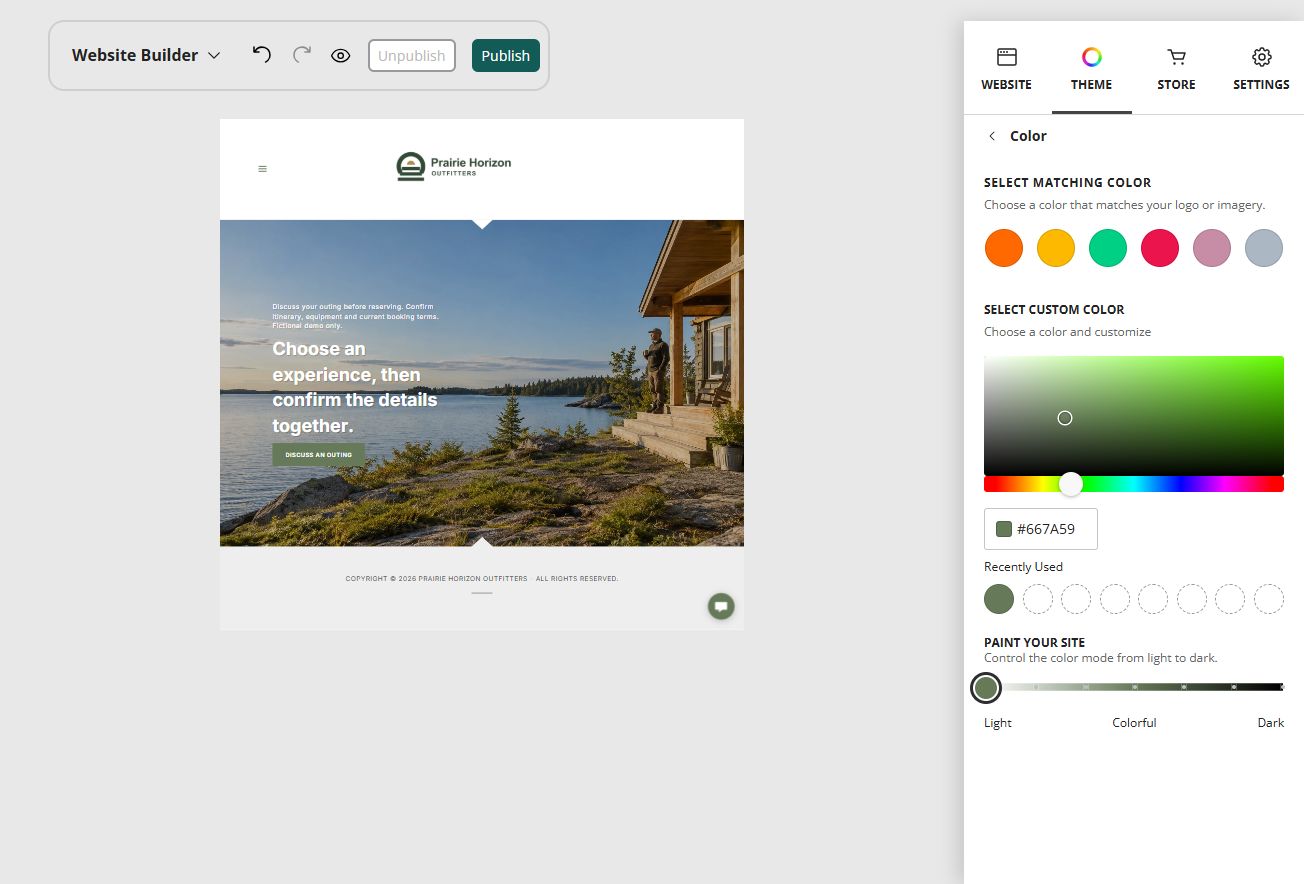Click the Select Matching Color heading

point(1068,183)
